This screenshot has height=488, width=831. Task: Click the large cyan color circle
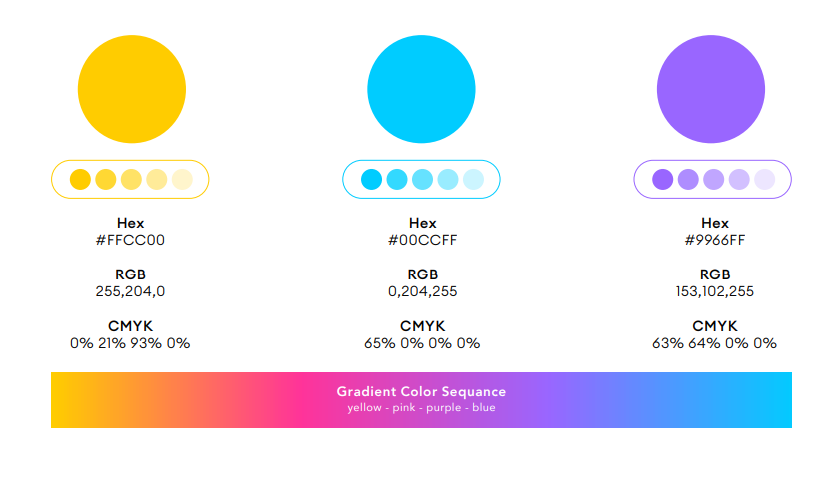click(x=421, y=89)
